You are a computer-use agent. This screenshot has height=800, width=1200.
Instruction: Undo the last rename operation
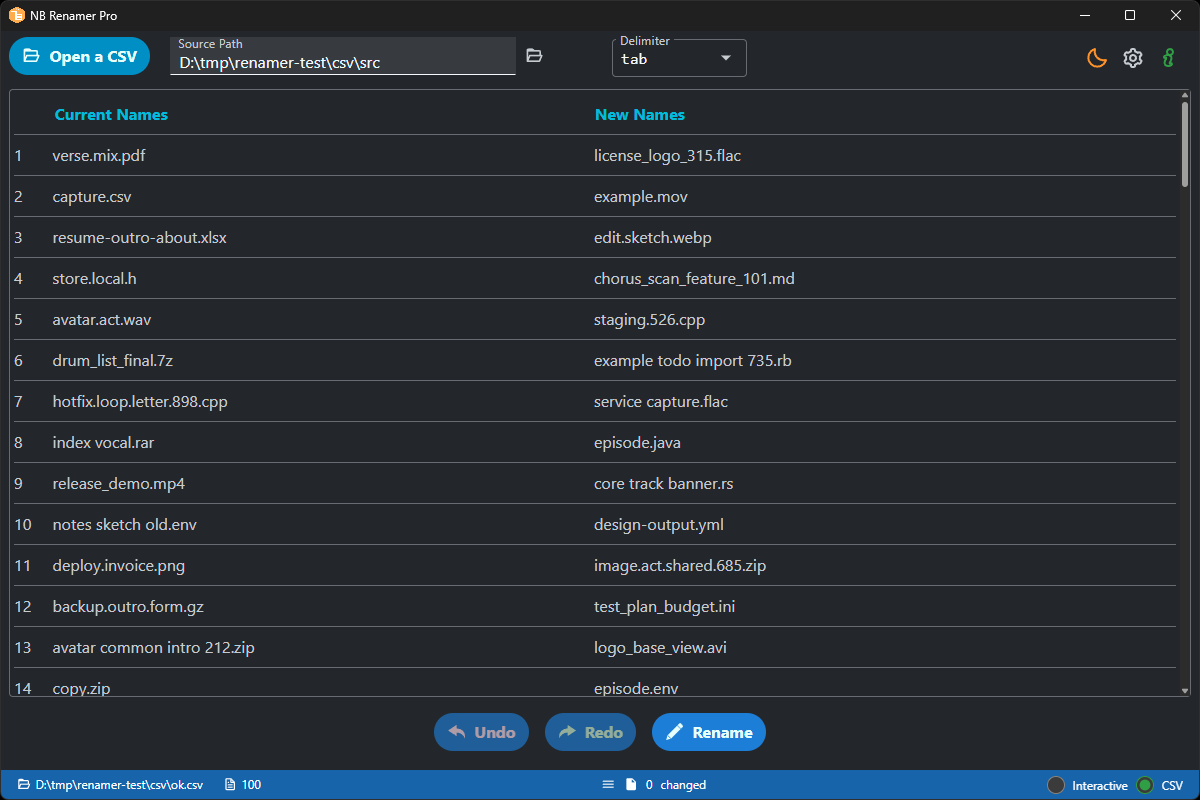pyautogui.click(x=482, y=732)
